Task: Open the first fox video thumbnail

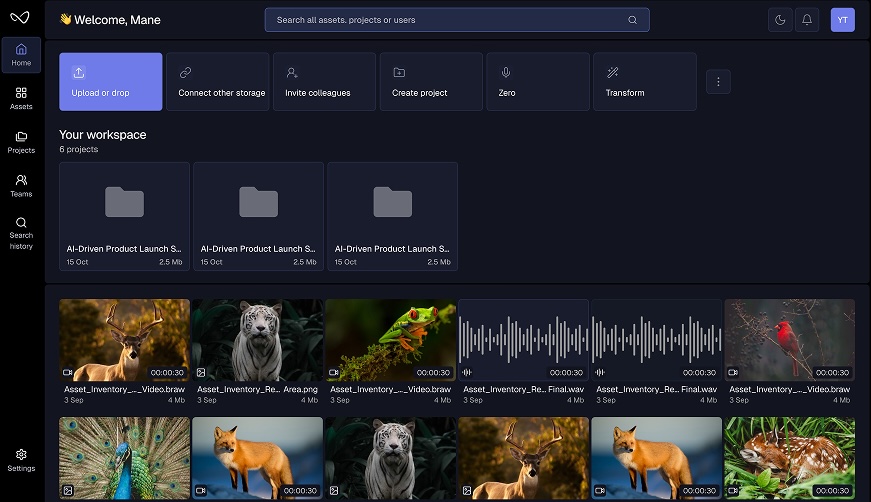Action: click(257, 458)
